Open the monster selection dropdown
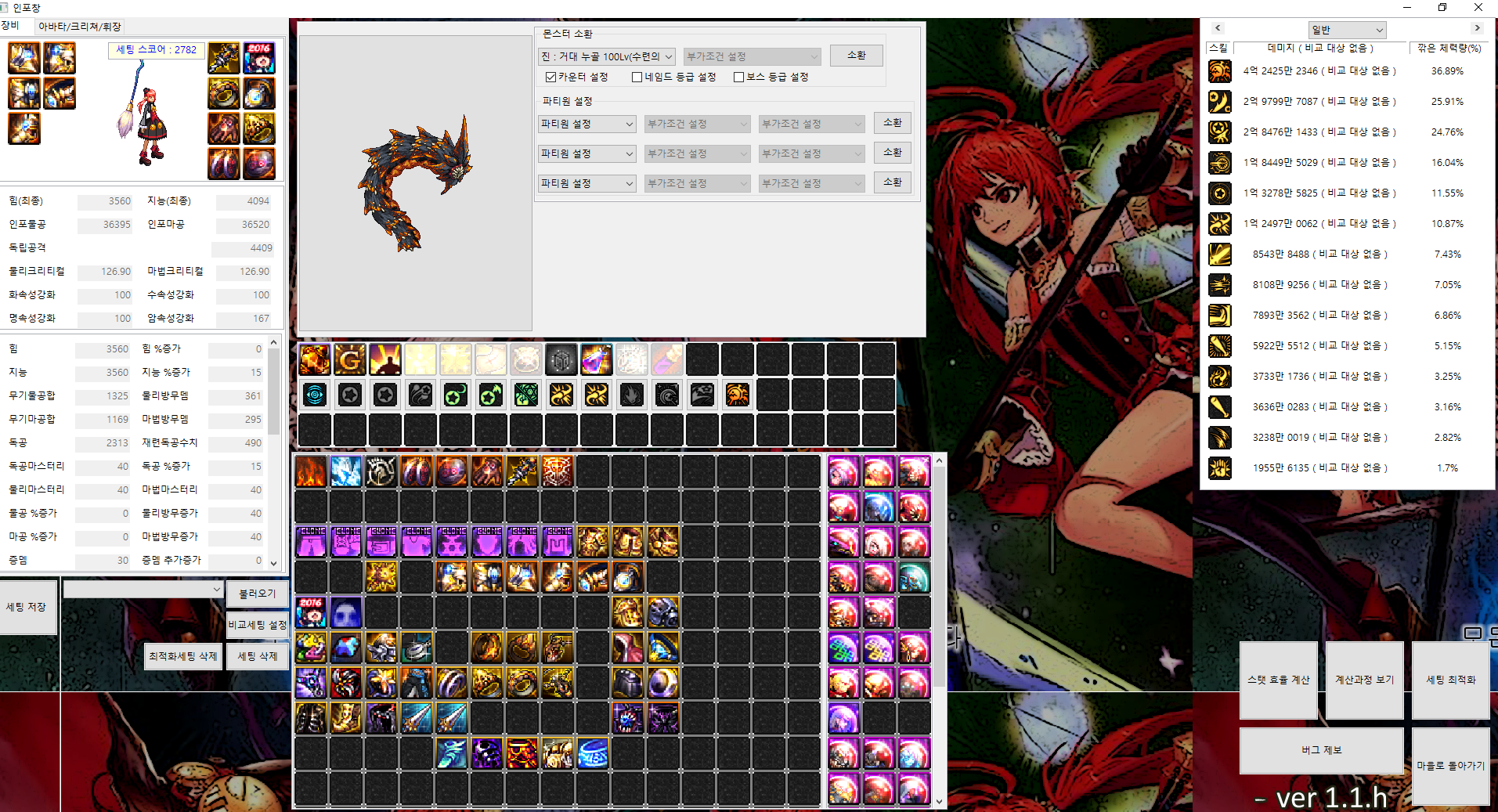The width and height of the screenshot is (1498, 812). [606, 56]
